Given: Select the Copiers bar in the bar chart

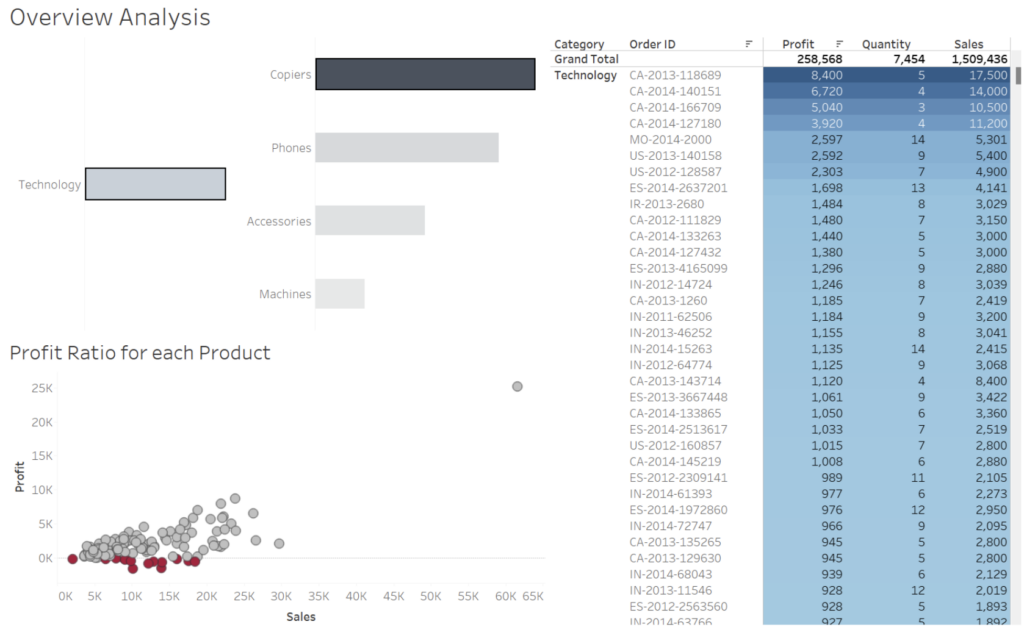Looking at the screenshot, I should tap(424, 74).
